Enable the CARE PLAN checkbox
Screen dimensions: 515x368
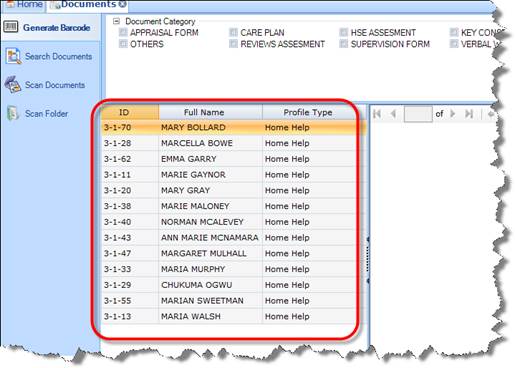coord(233,32)
